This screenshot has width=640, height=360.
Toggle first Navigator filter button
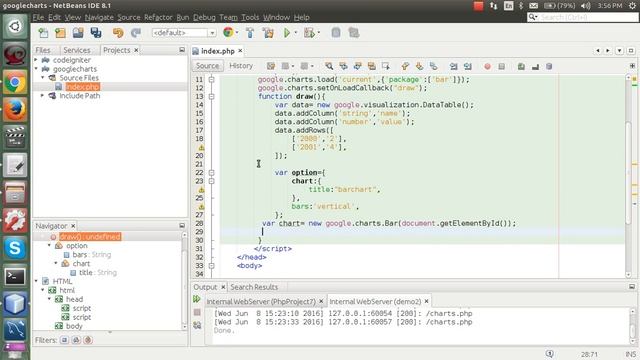(64, 340)
